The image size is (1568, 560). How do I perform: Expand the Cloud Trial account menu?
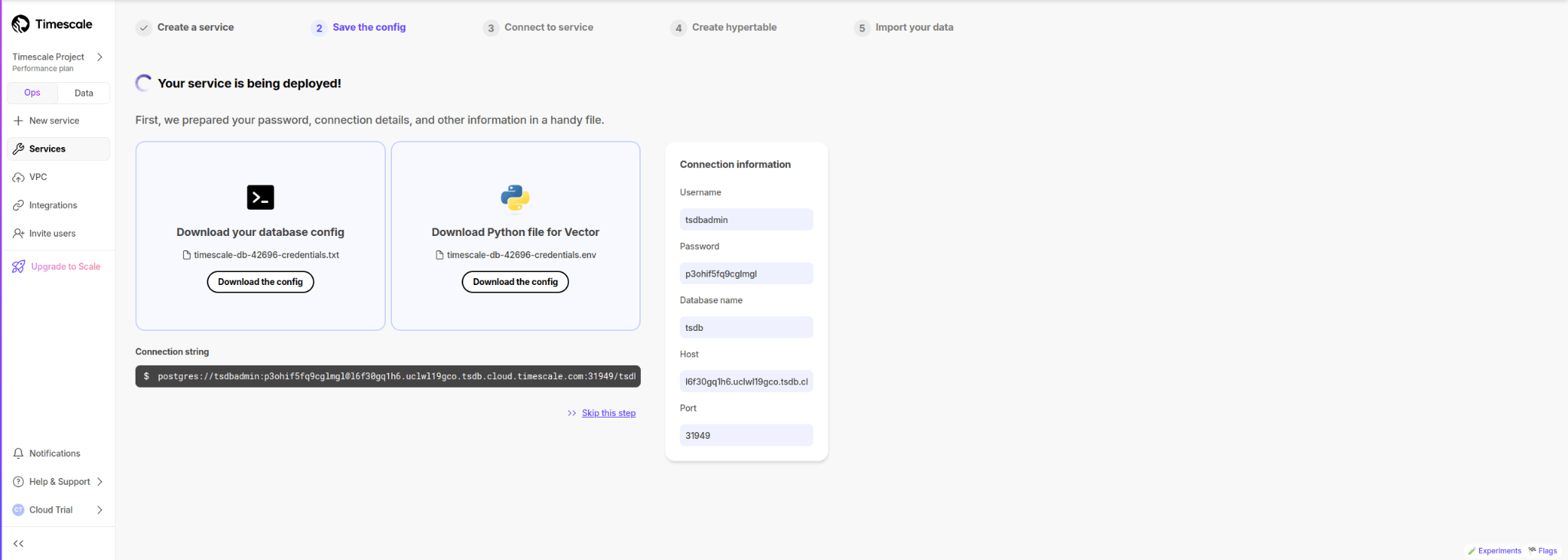[100, 510]
